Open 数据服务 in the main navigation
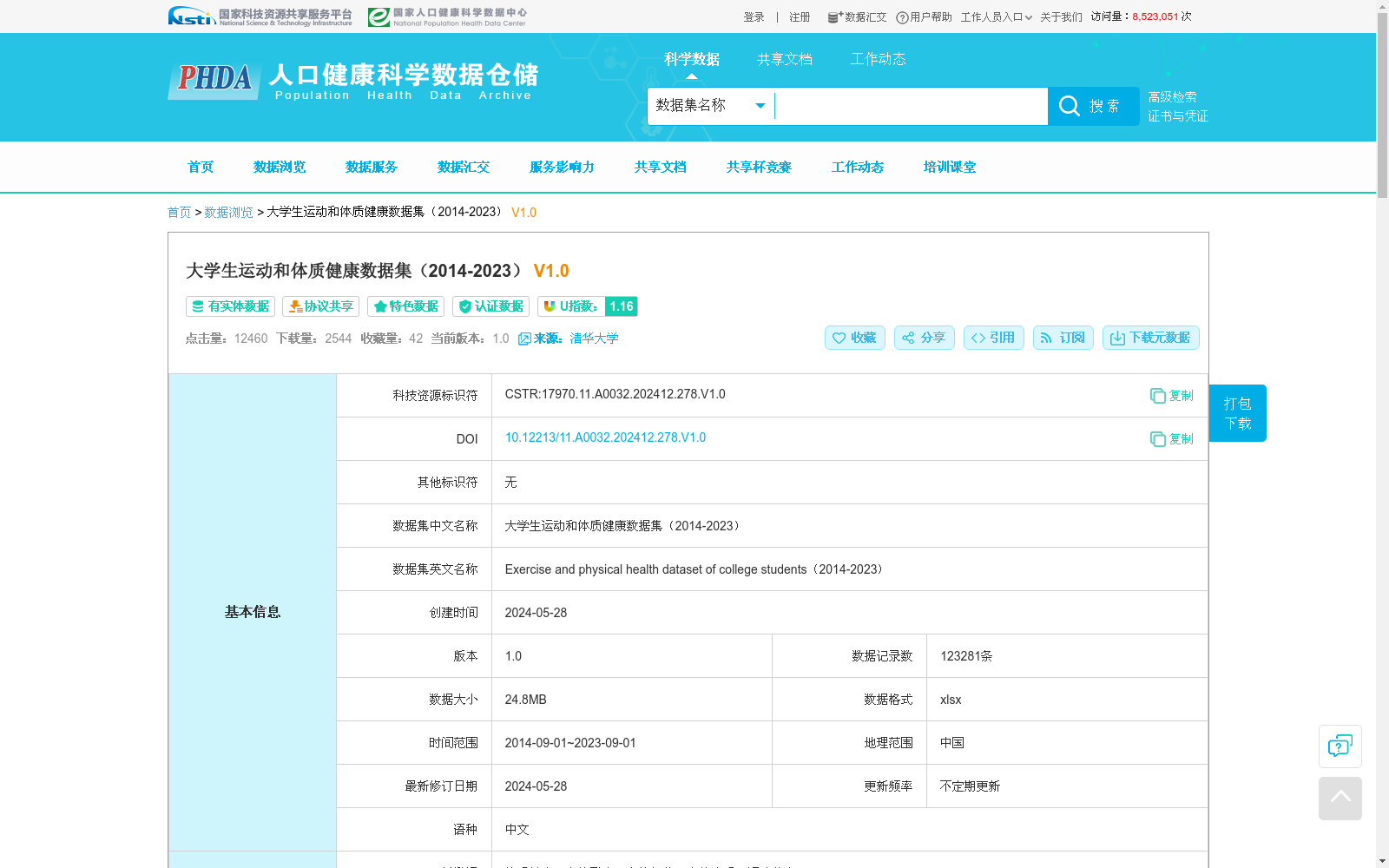Image resolution: width=1389 pixels, height=868 pixels. [x=372, y=167]
